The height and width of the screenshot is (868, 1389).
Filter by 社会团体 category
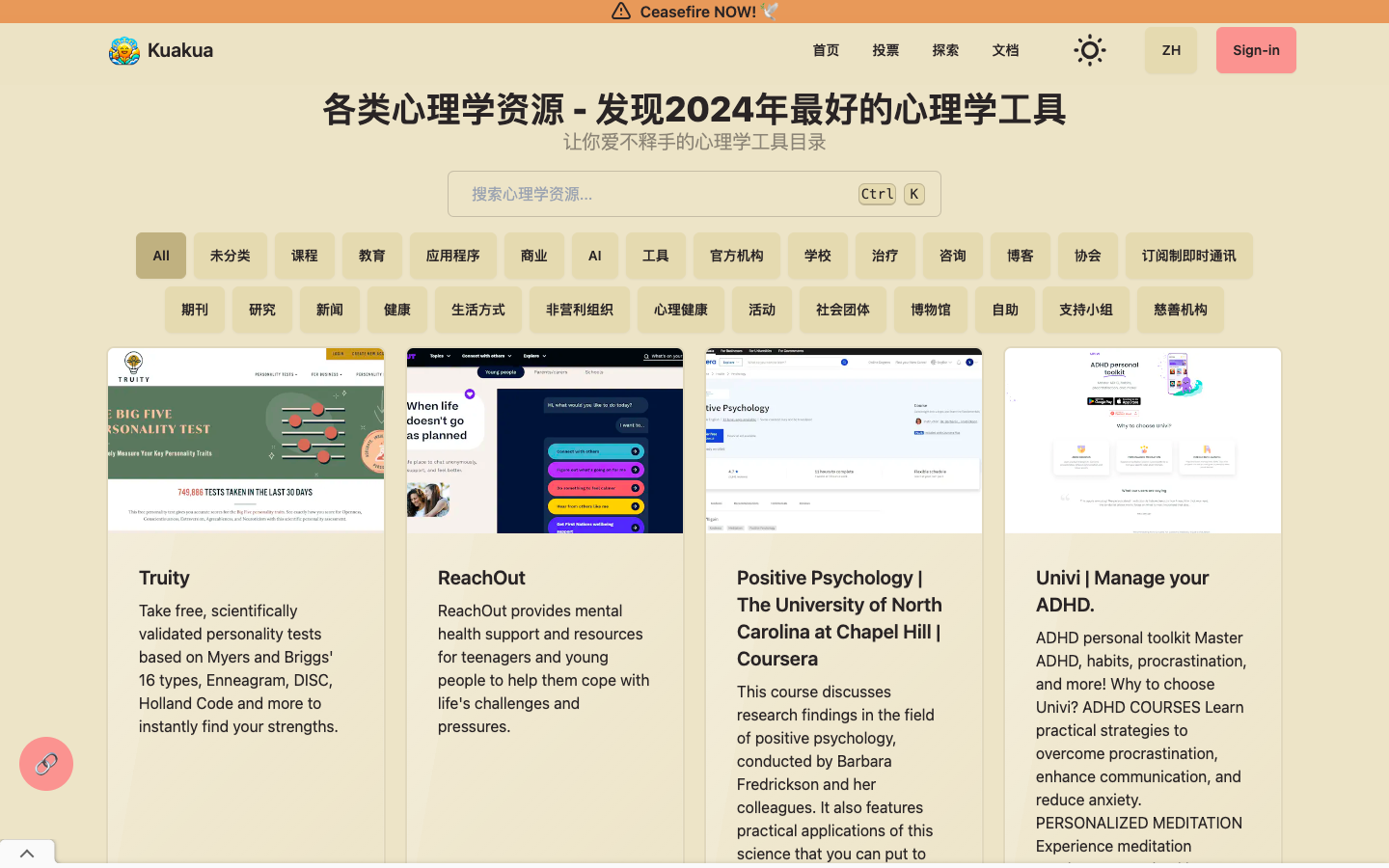[843, 310]
